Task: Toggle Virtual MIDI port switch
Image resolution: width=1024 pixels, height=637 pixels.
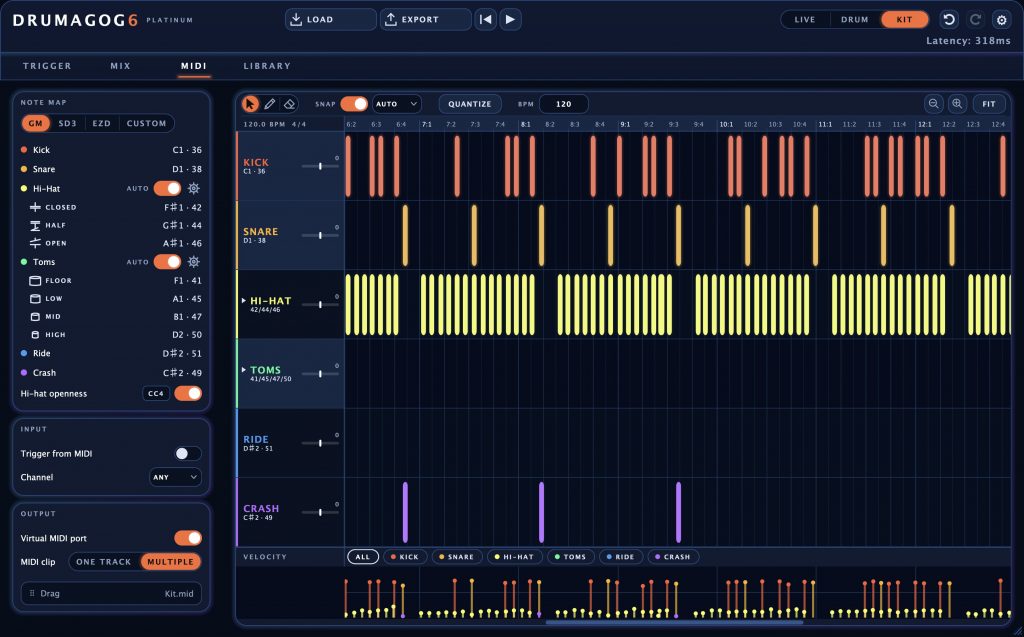Action: click(x=188, y=538)
